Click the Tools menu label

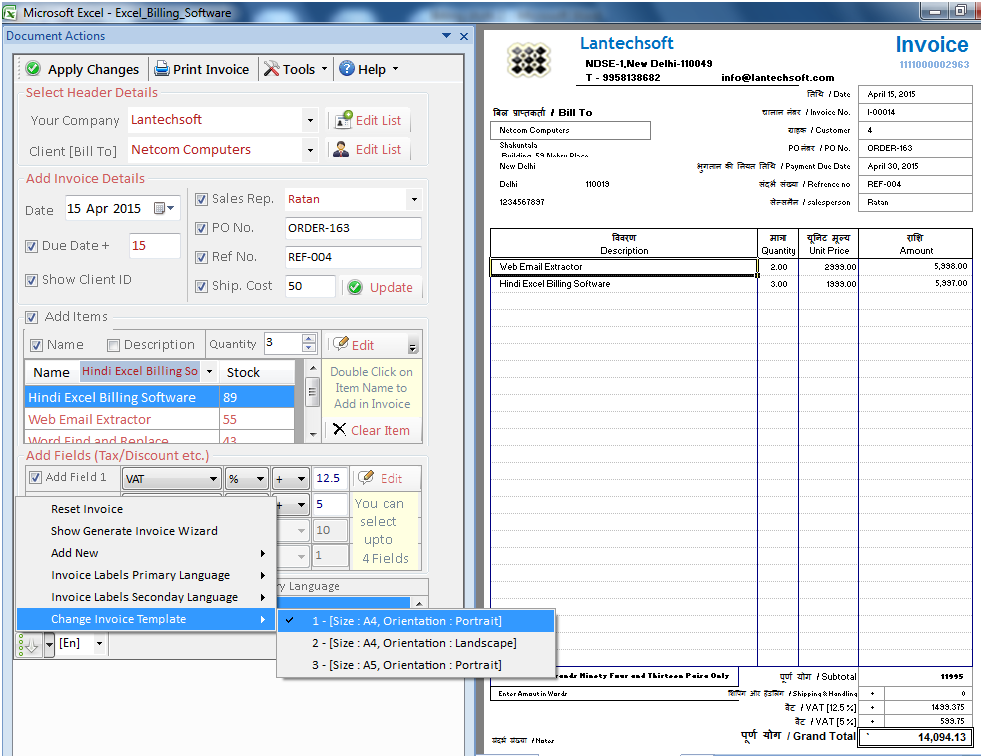tap(298, 69)
